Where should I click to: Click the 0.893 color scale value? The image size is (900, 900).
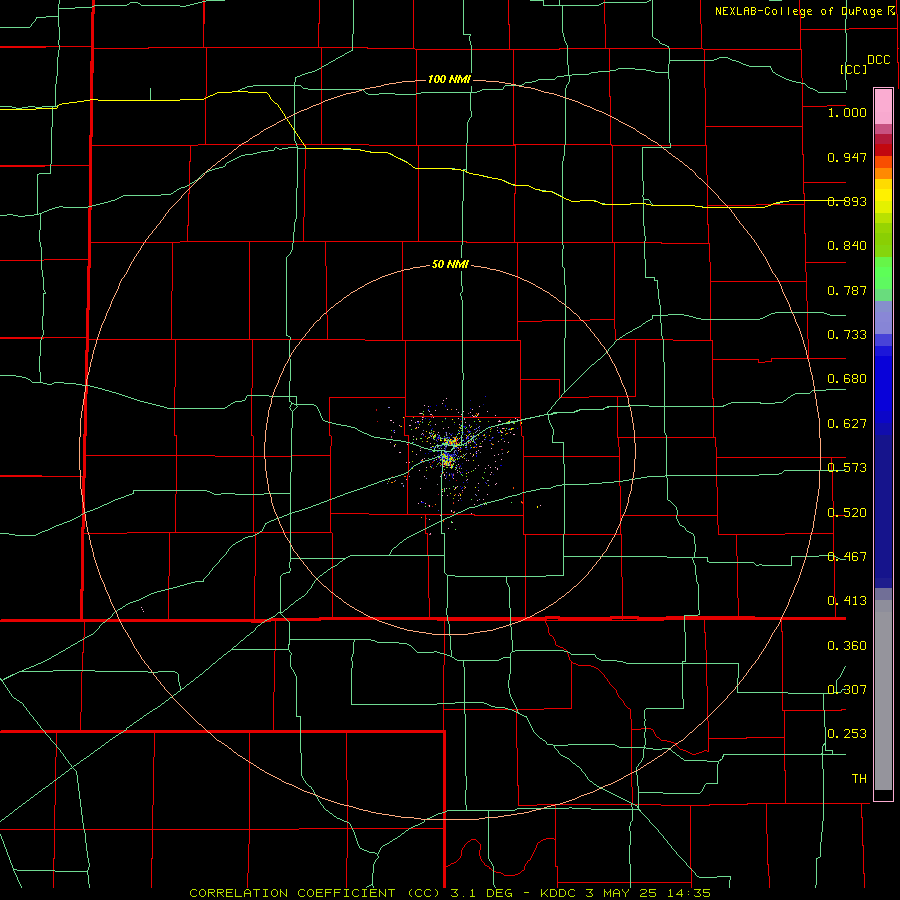[847, 201]
